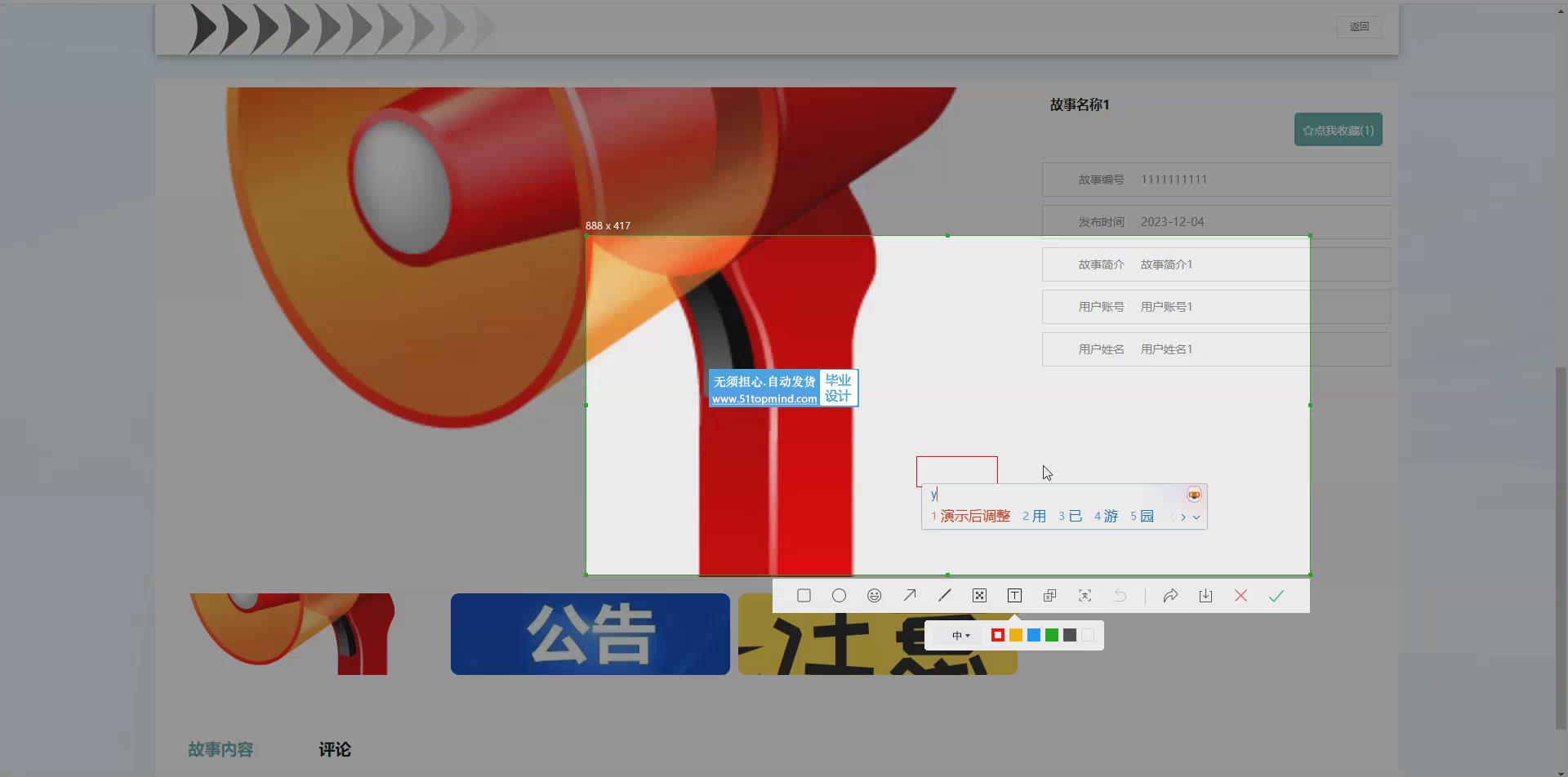1568x777 pixels.
Task: Pick IME candidate 3 已
Action: (x=1070, y=516)
